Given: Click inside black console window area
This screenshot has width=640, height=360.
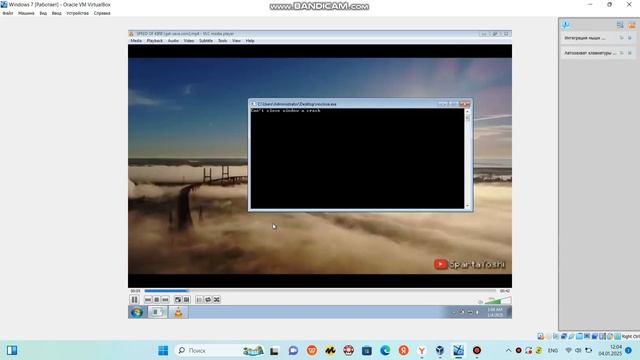Looking at the screenshot, I should point(358,158).
